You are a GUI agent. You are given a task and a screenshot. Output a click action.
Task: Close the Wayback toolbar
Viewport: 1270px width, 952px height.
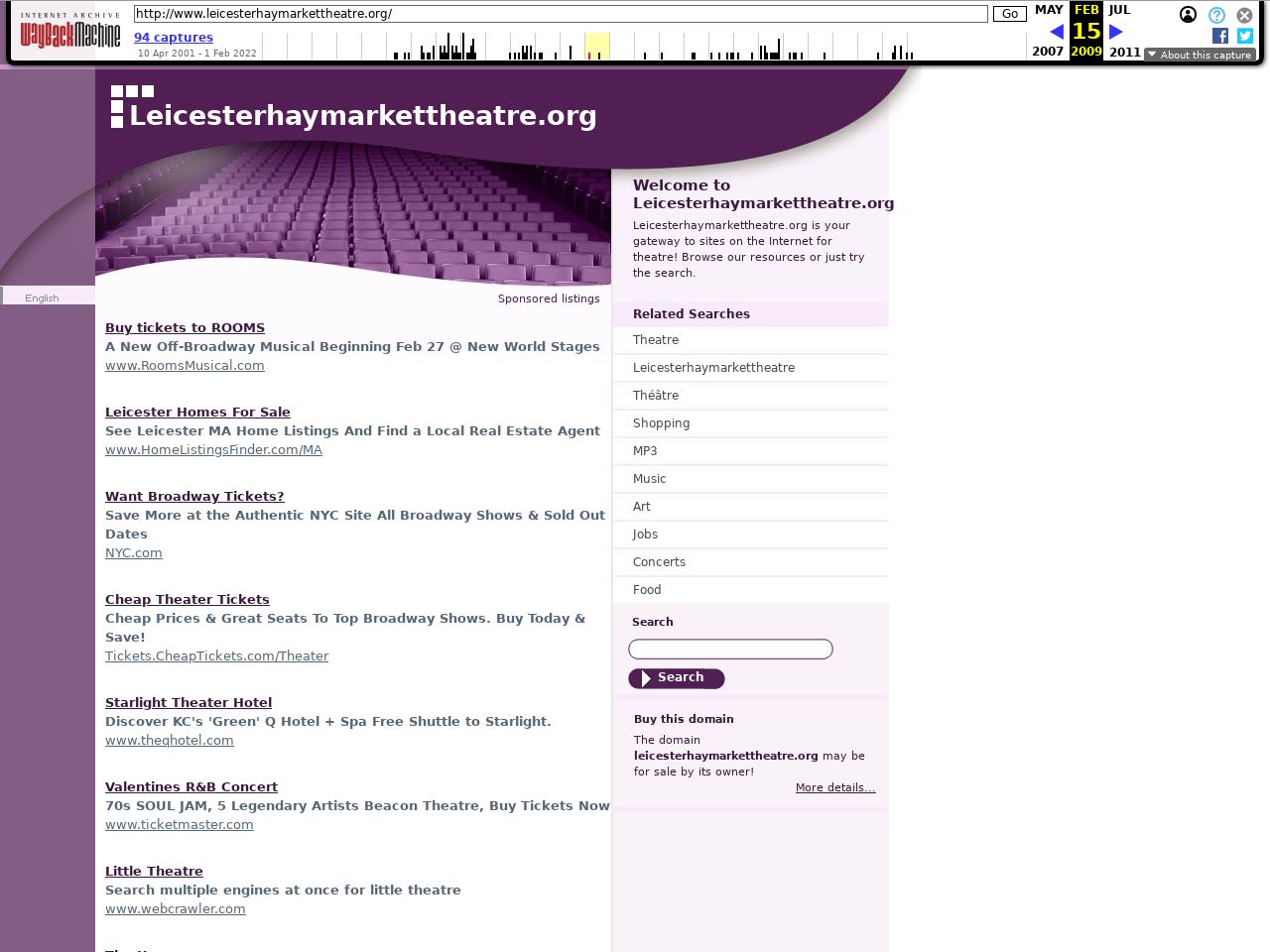click(x=1244, y=15)
